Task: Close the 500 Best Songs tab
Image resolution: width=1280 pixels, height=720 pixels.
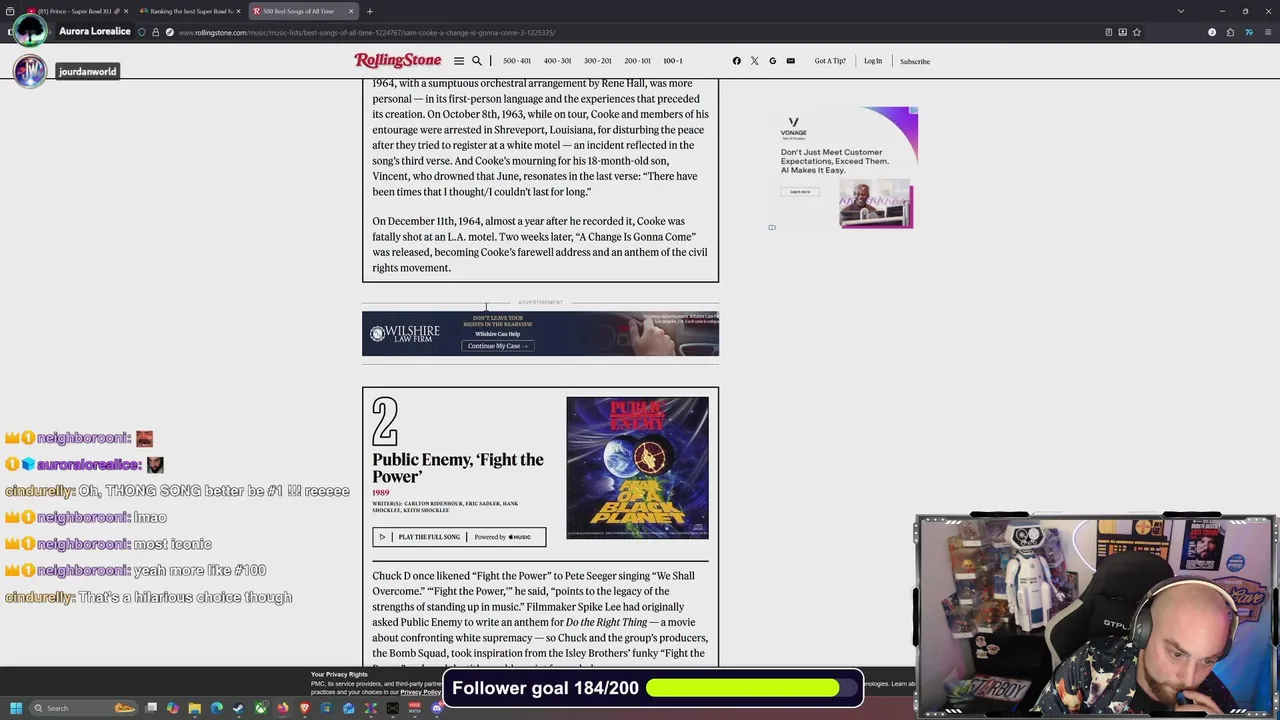Action: click(351, 11)
